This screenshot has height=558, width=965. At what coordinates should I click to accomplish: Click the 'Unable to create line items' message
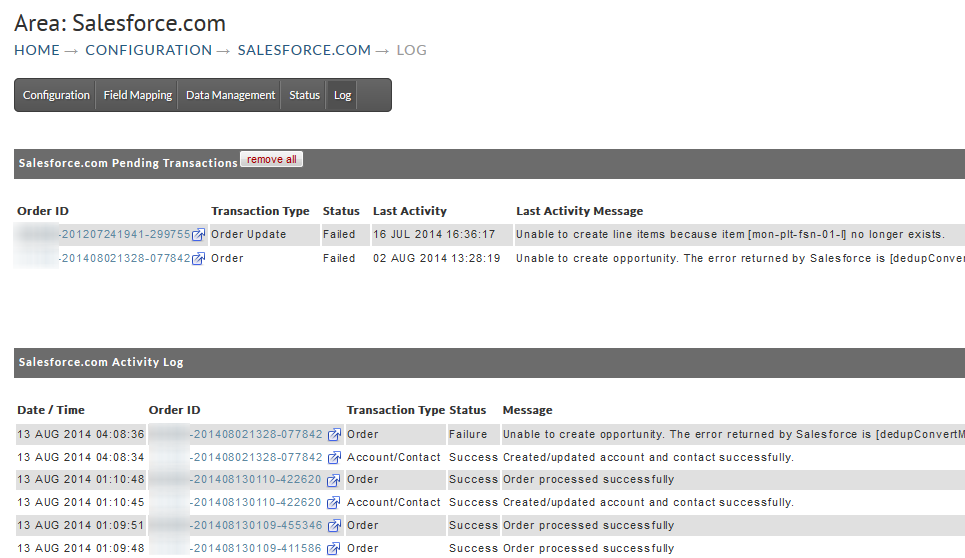730,234
